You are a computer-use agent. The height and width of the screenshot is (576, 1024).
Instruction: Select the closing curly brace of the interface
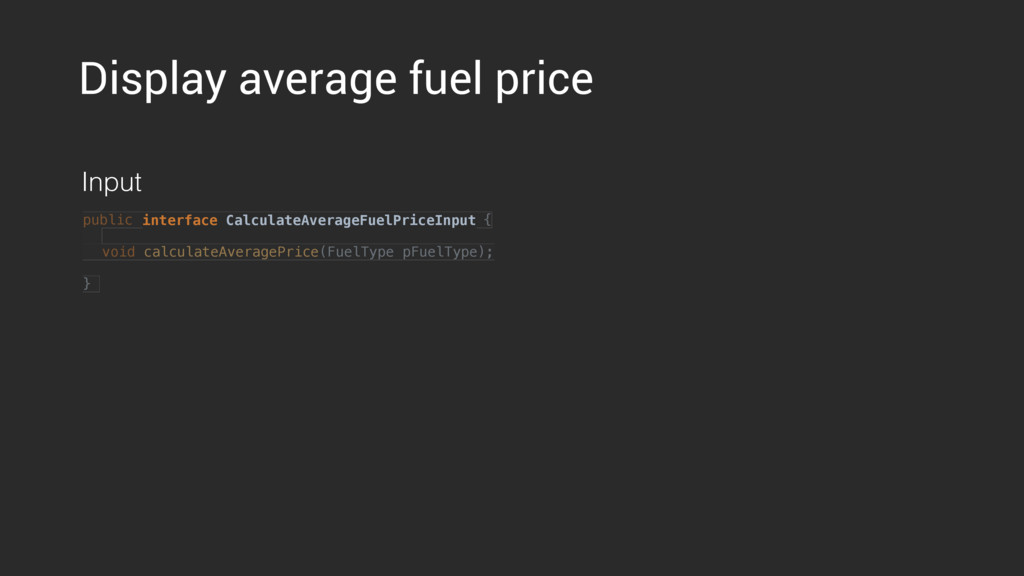click(87, 283)
